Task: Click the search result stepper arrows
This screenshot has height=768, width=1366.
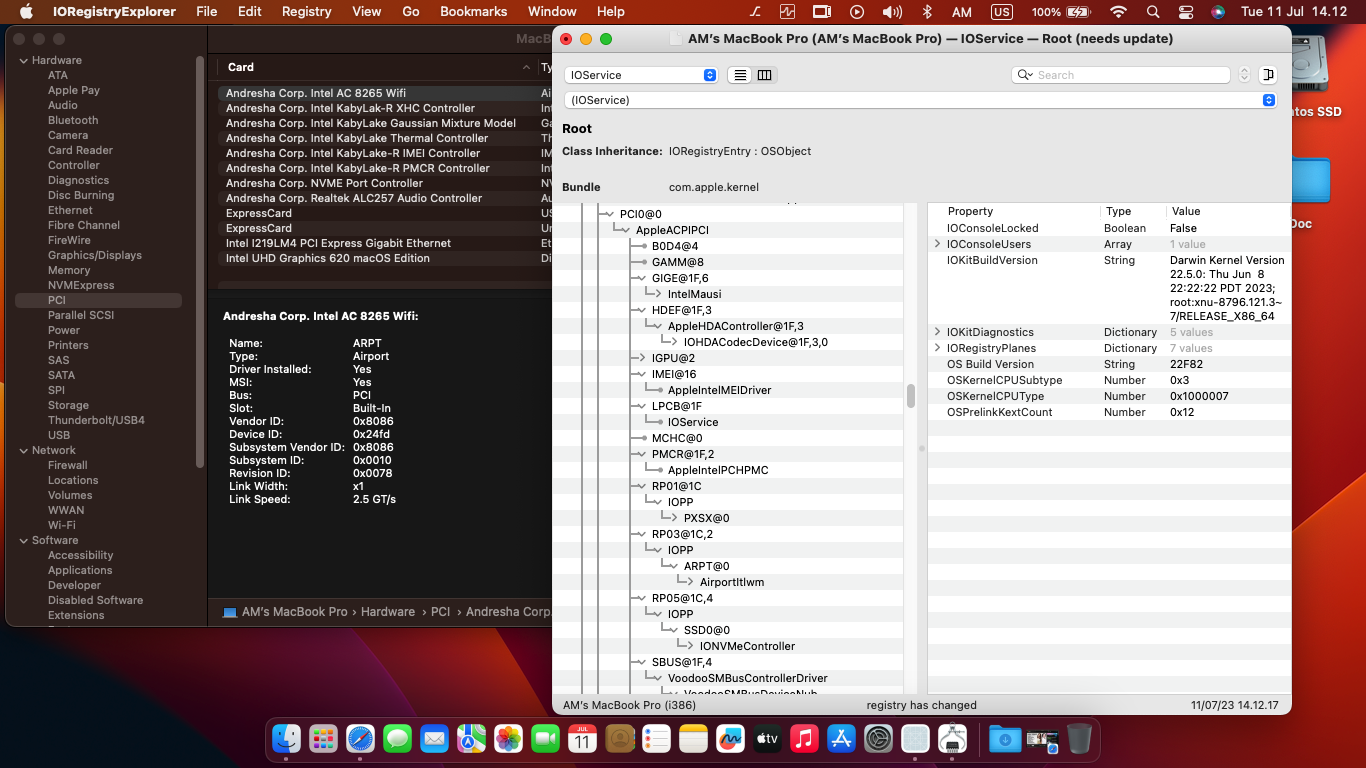Action: click(x=1244, y=75)
